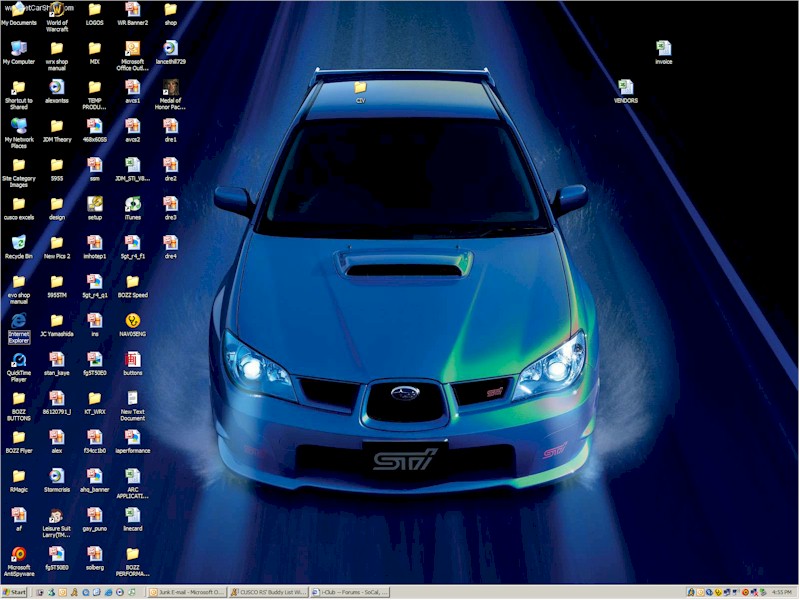Click the Start button
800x600 pixels.
[x=15, y=592]
